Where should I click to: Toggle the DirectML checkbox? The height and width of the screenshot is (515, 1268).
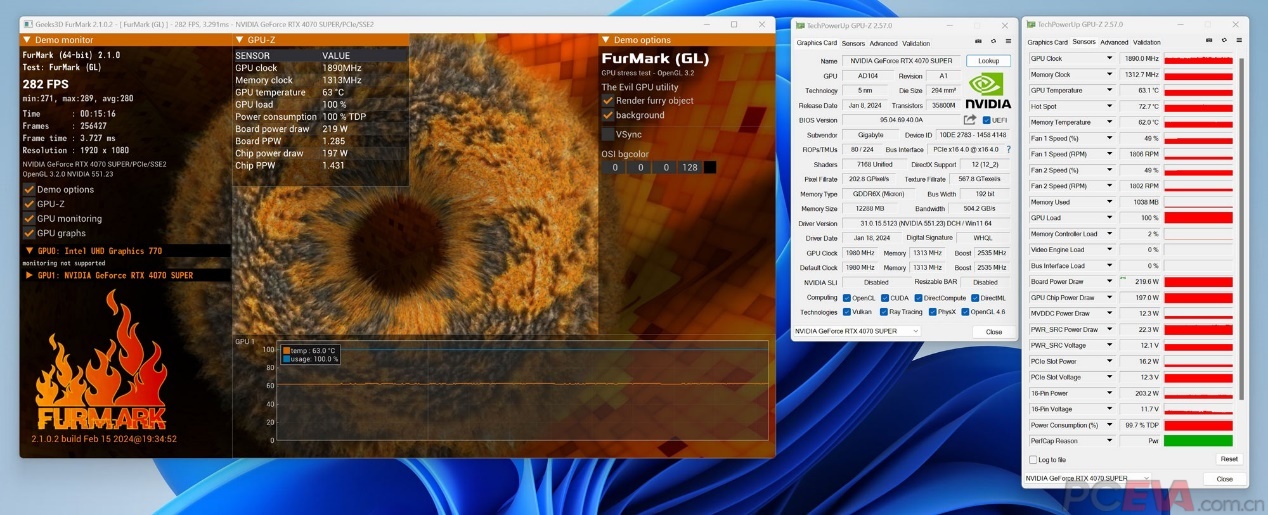975,297
